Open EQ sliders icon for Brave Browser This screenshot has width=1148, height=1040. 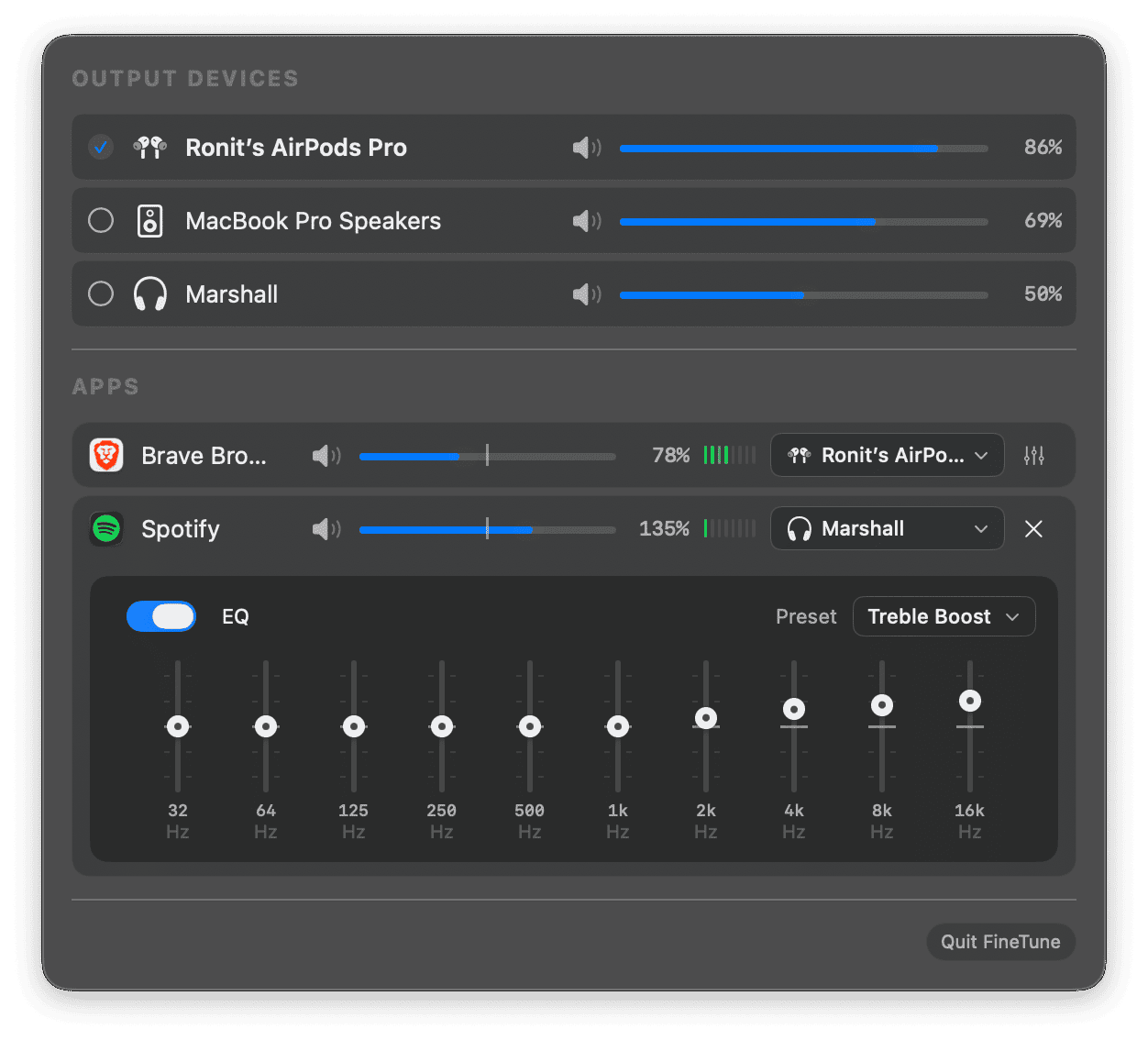[1033, 456]
